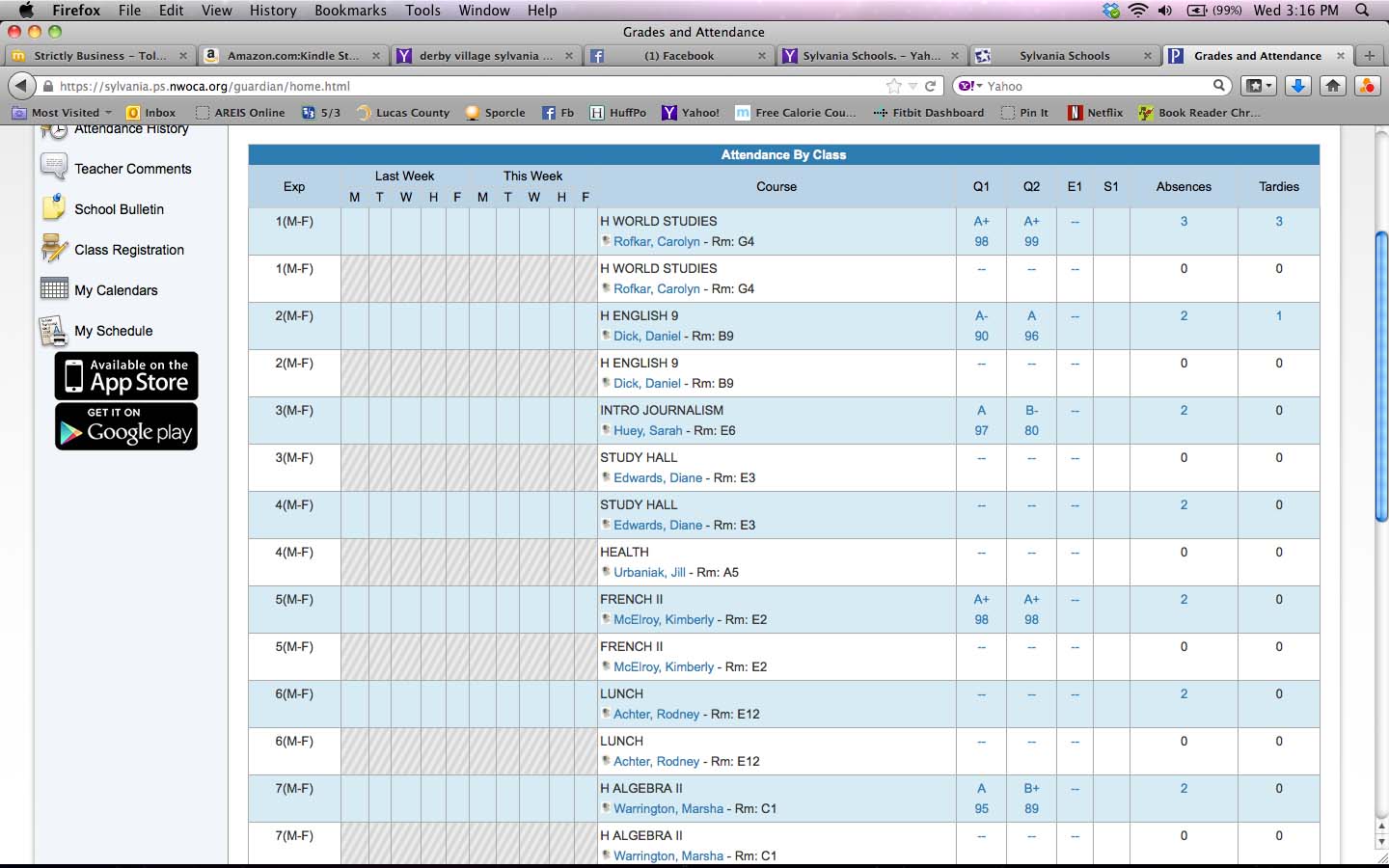Screen dimensions: 1389x868
Task: Reload the page with the refresh icon
Action: (x=931, y=86)
